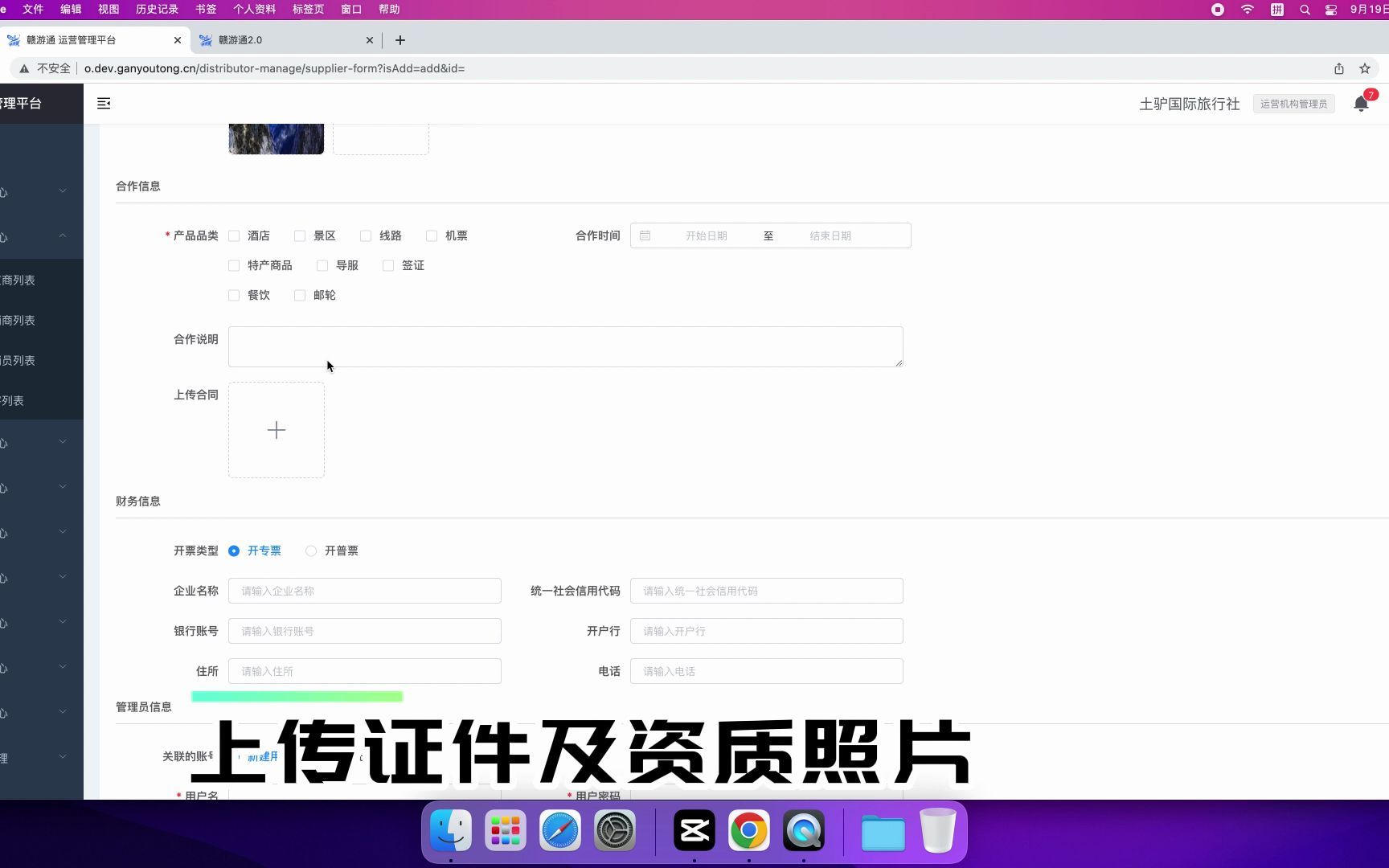
Task: Check the 签证 product category
Action: pos(388,265)
